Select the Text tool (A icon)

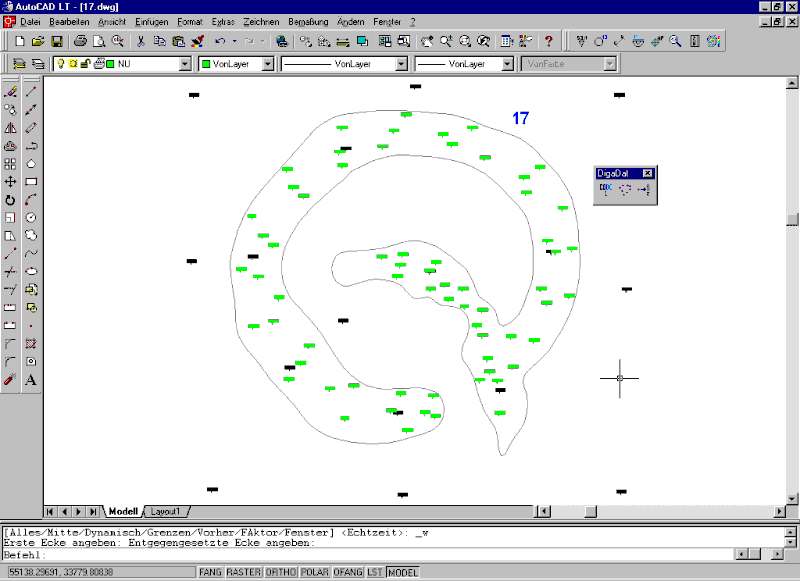(31, 380)
